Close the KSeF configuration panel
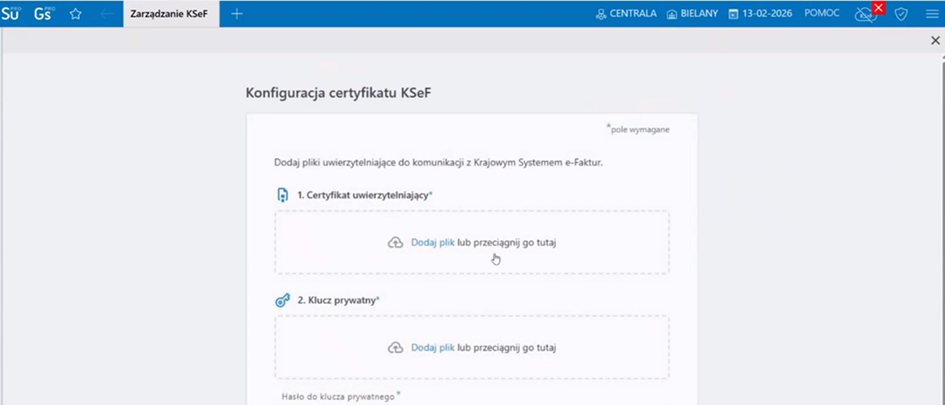Image resolution: width=945 pixels, height=405 pixels. 935,41
